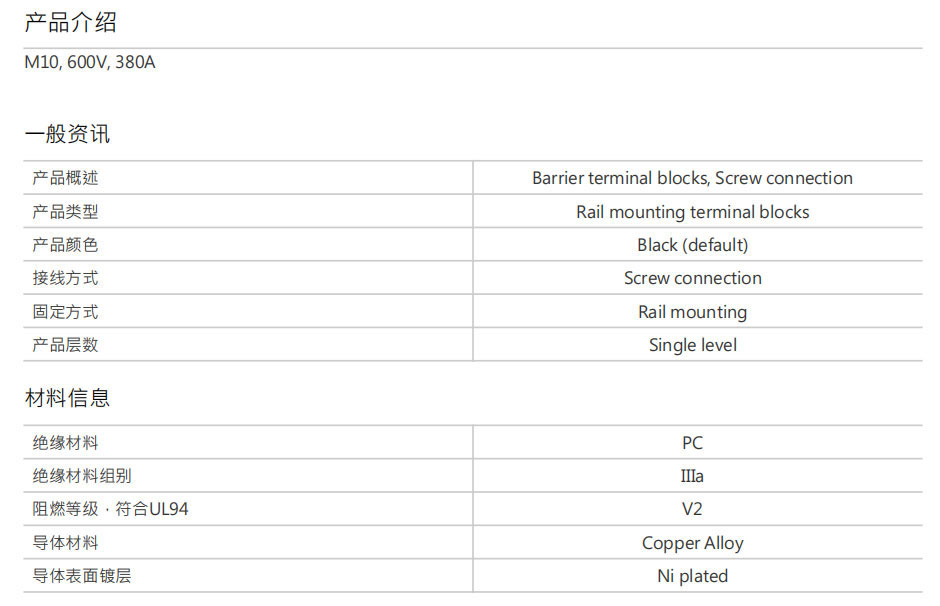
Task: Click the Single level value cell
Action: (x=692, y=345)
